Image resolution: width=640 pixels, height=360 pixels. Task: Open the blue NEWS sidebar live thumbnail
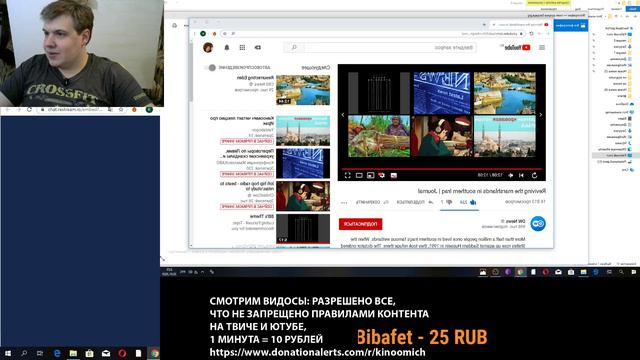tap(303, 163)
